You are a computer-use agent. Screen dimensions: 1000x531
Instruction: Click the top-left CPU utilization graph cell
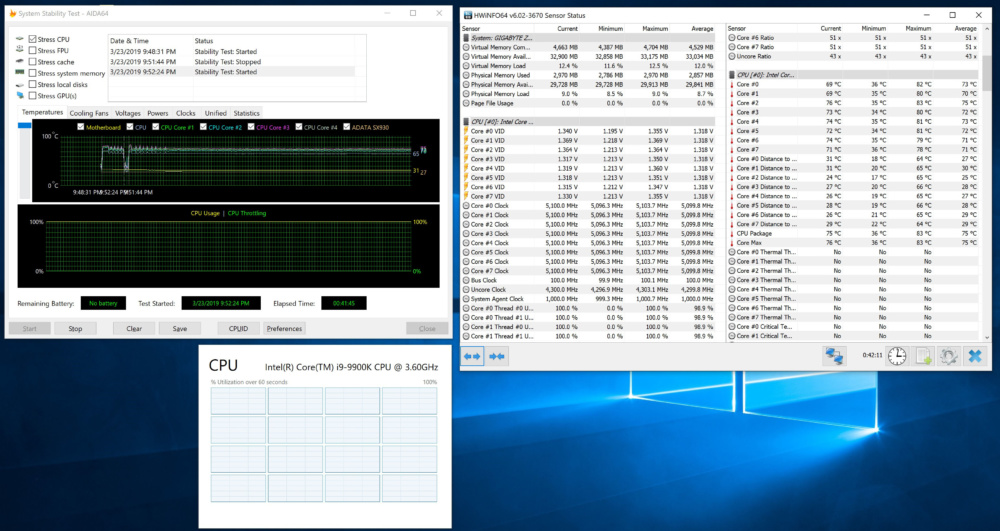(239, 401)
